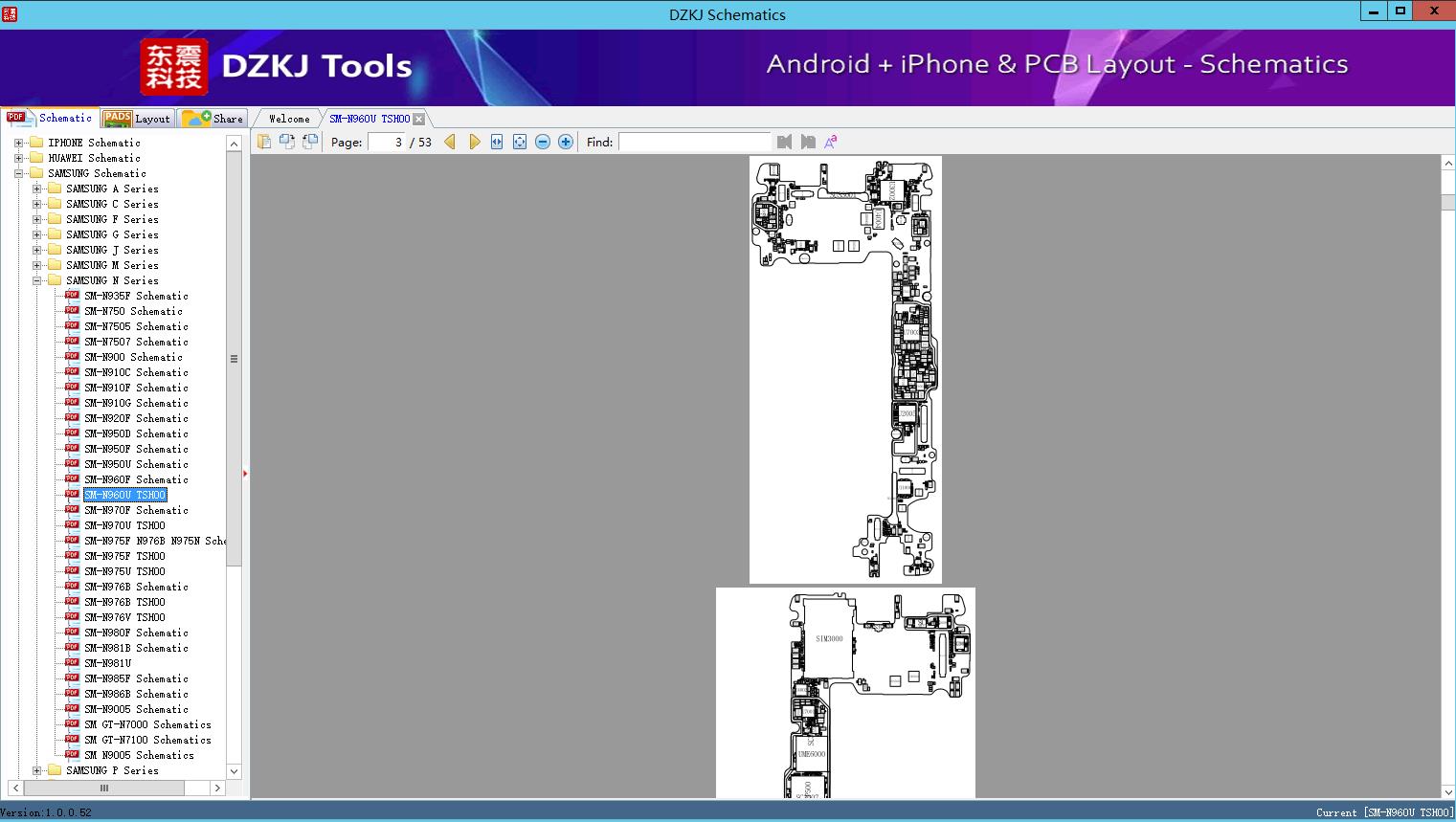Click the document viewer scroll-down arrow
1456x822 pixels.
[1448, 791]
